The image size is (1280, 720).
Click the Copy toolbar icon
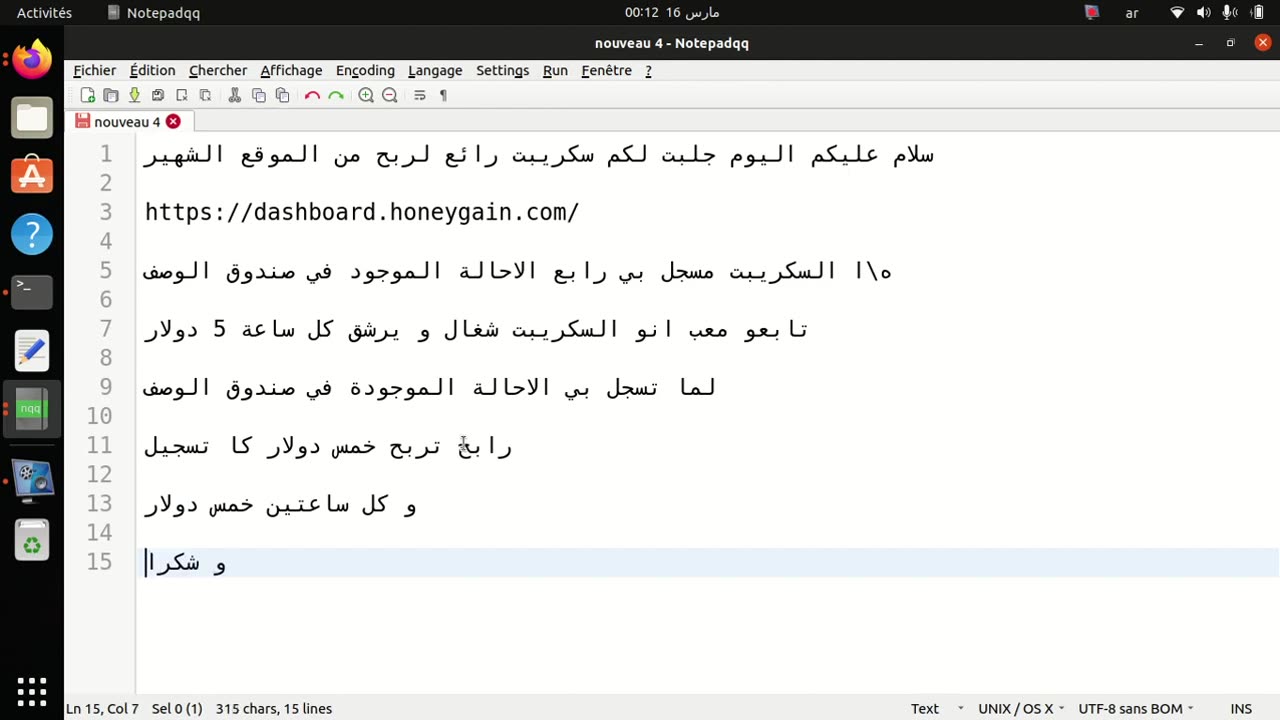click(x=259, y=95)
